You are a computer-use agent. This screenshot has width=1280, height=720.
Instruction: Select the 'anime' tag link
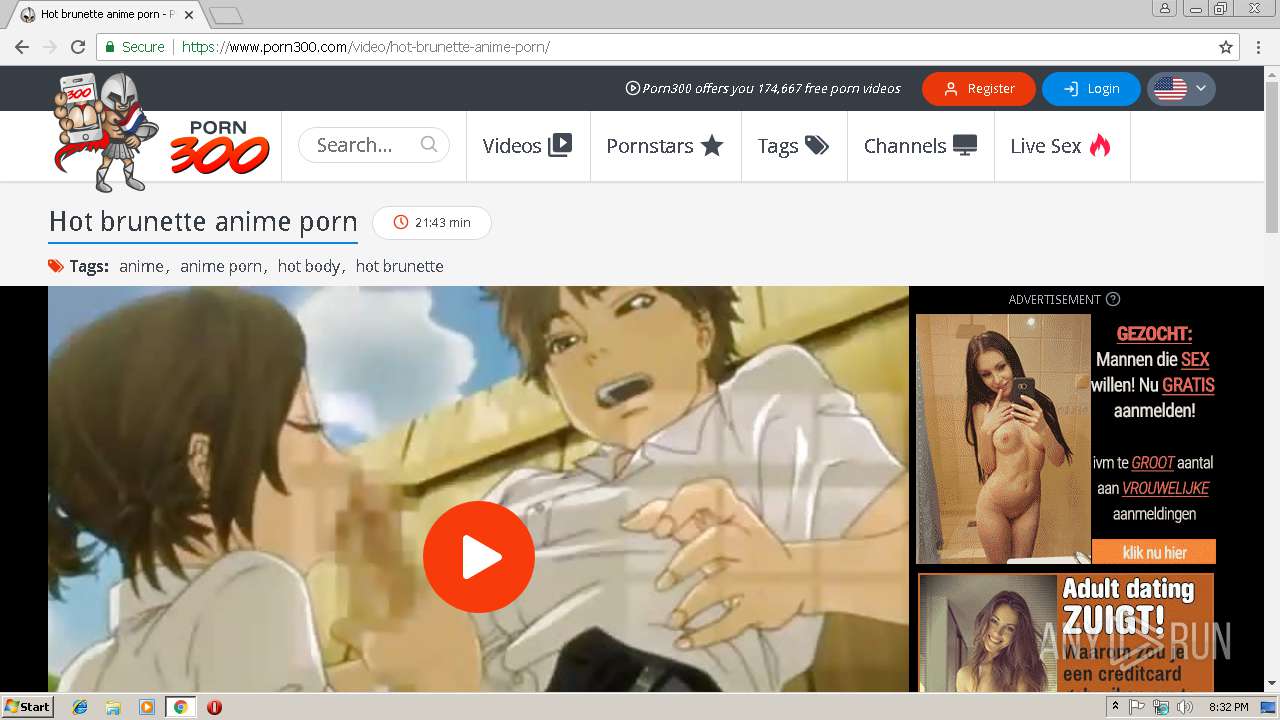[141, 266]
